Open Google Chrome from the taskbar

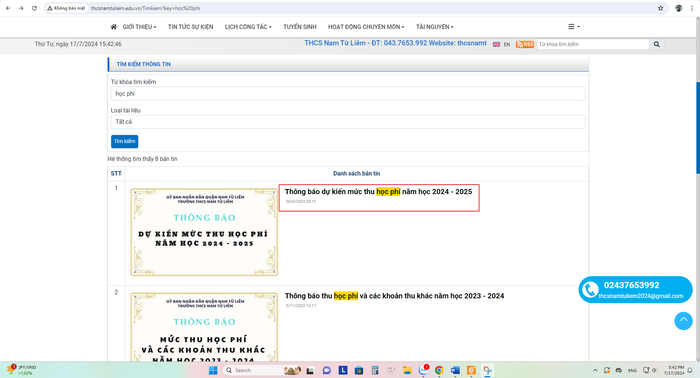pos(439,370)
